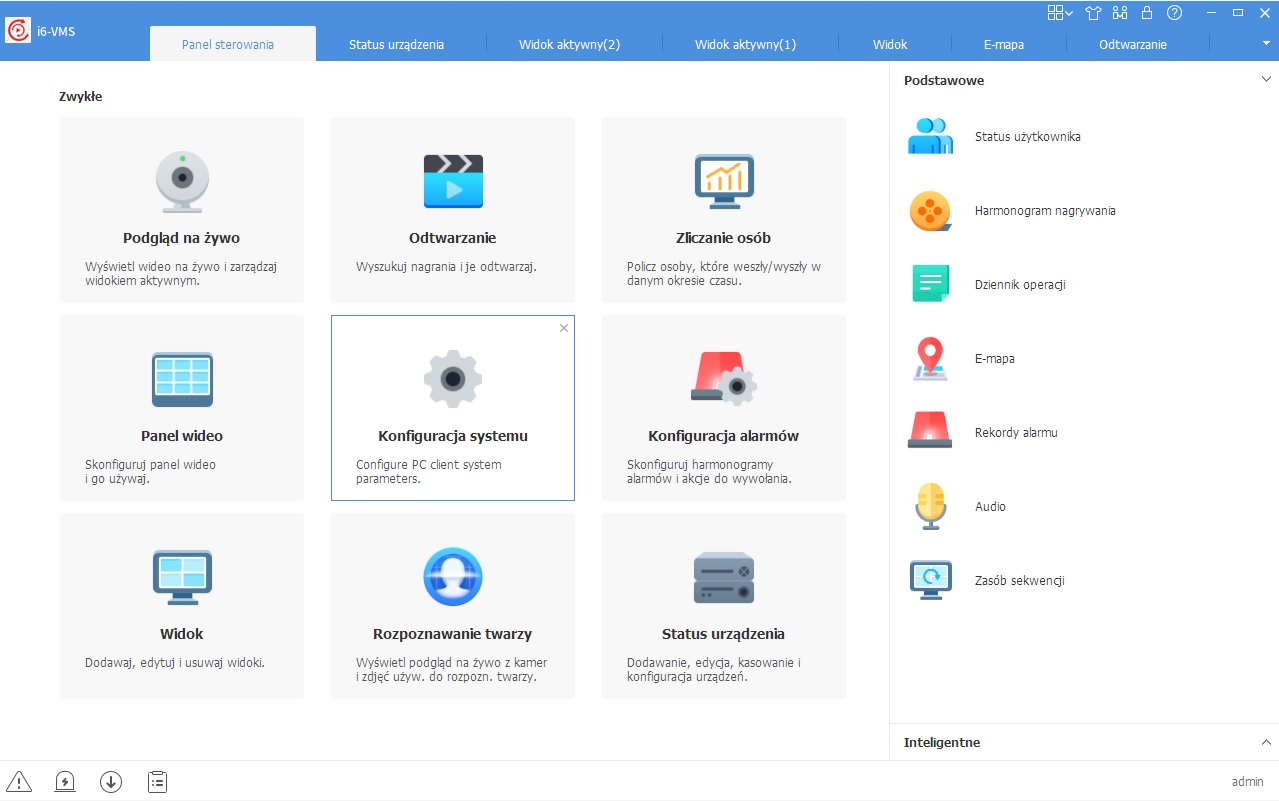Switch to the E-mapa tab
Image resolution: width=1279 pixels, height=801 pixels.
(x=1002, y=44)
